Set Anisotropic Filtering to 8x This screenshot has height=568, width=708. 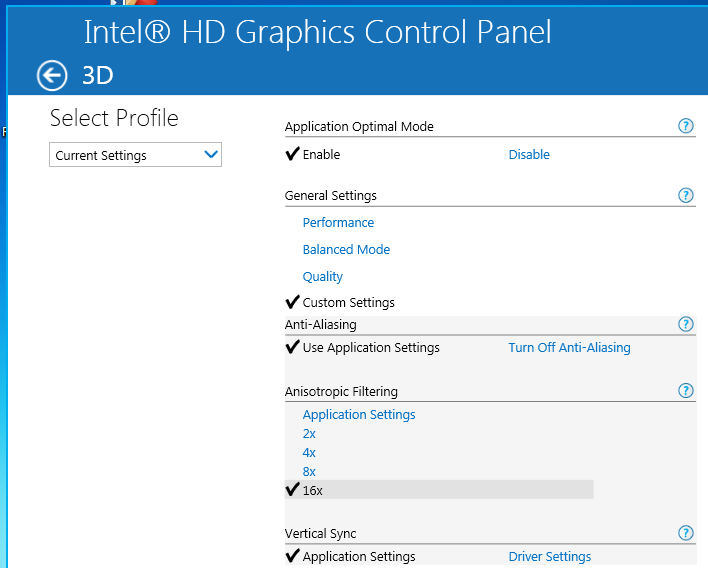point(309,472)
